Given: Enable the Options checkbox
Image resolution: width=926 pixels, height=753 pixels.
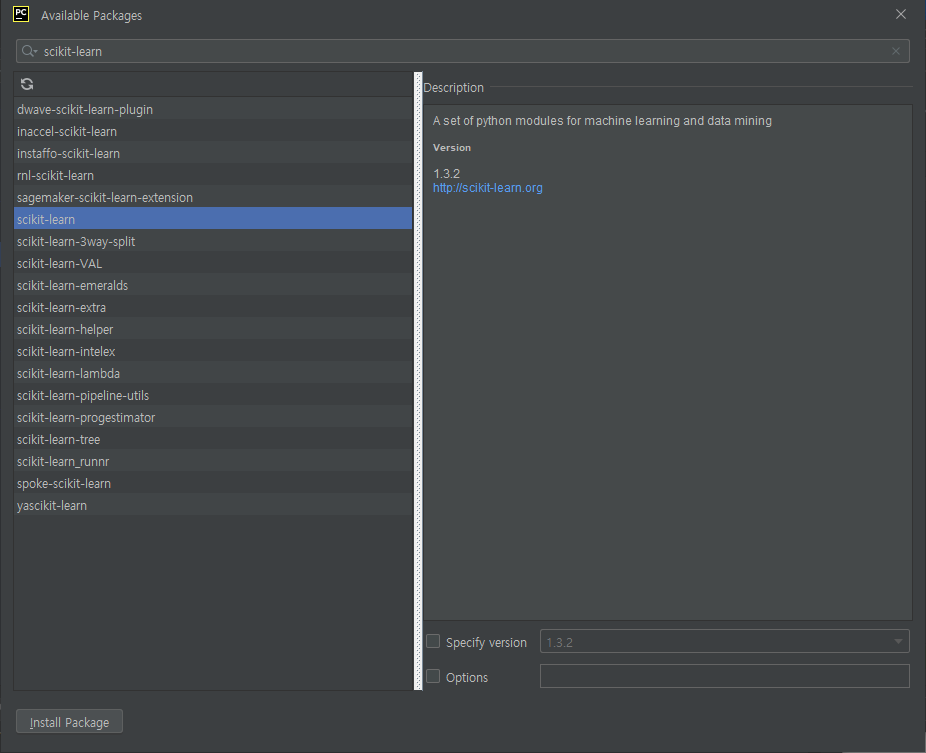Looking at the screenshot, I should [433, 676].
